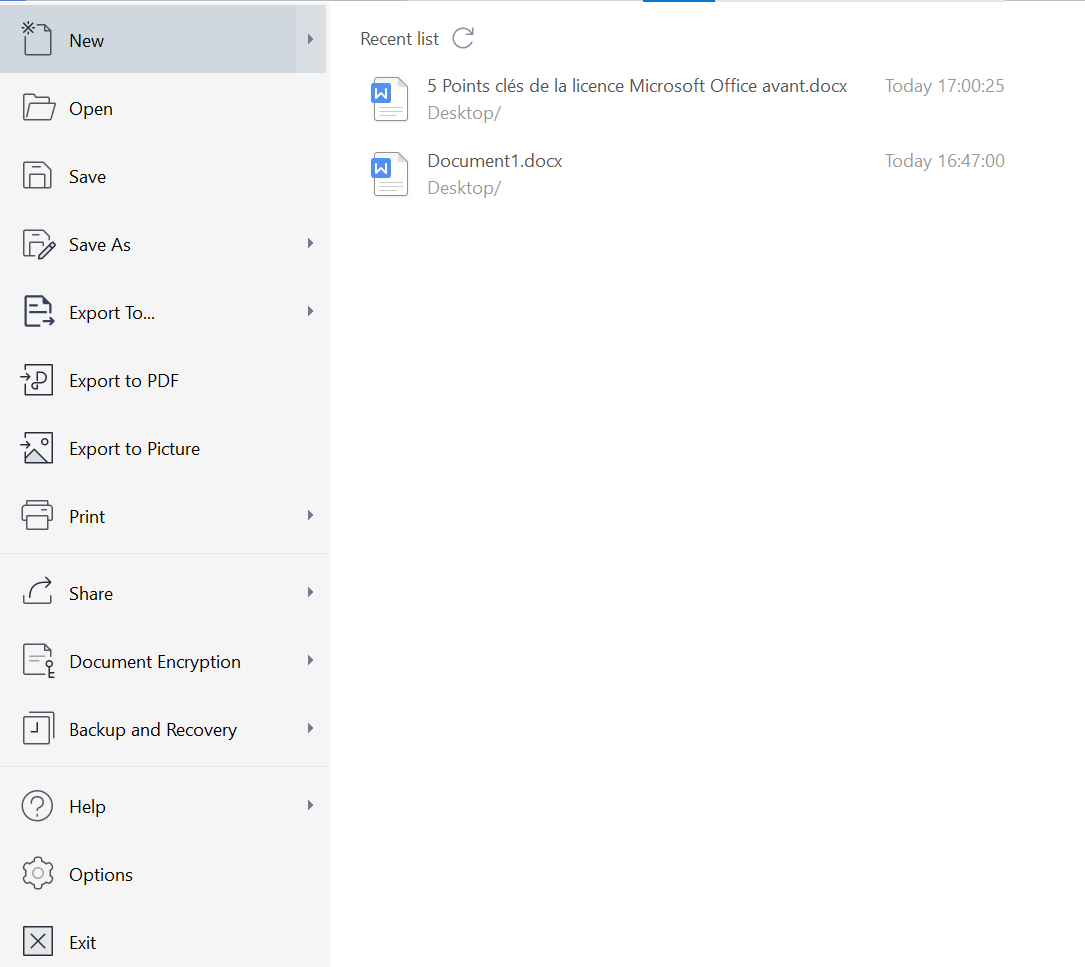Expand the Help submenu arrow
Viewport: 1085px width, 967px height.
[x=311, y=805]
